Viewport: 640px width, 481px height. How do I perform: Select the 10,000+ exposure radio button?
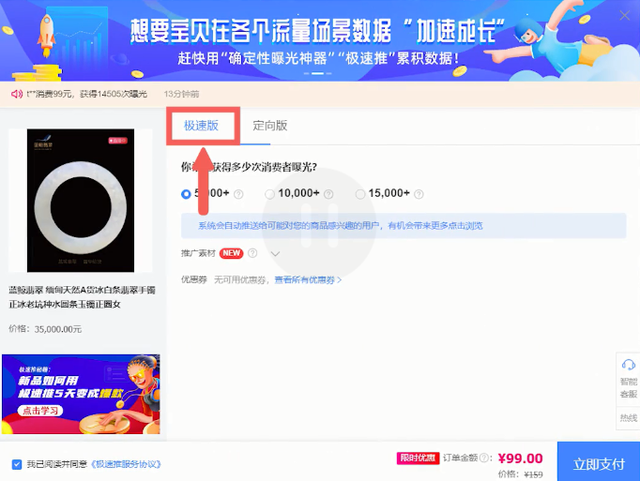click(x=269, y=194)
